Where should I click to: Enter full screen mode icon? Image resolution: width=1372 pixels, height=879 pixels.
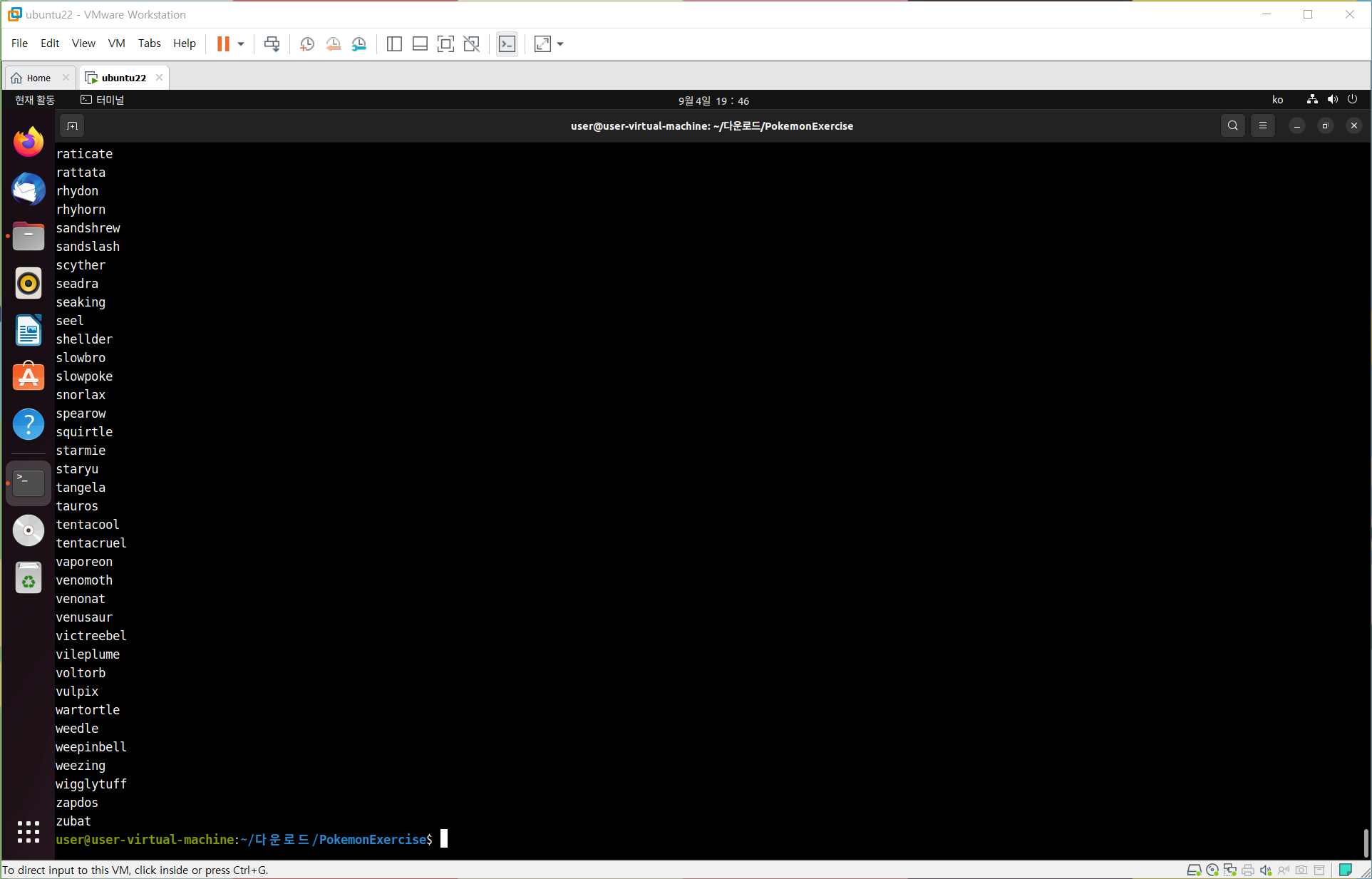[445, 44]
